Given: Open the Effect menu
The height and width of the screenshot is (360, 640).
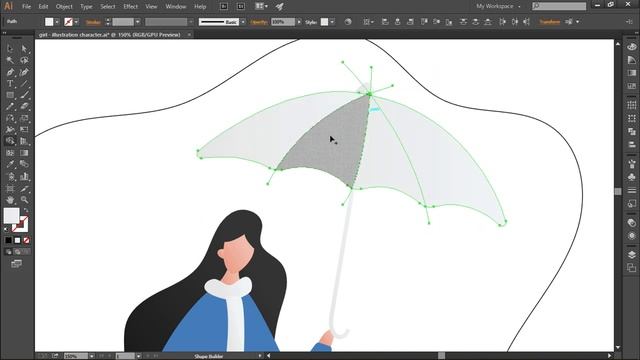Looking at the screenshot, I should (x=131, y=7).
